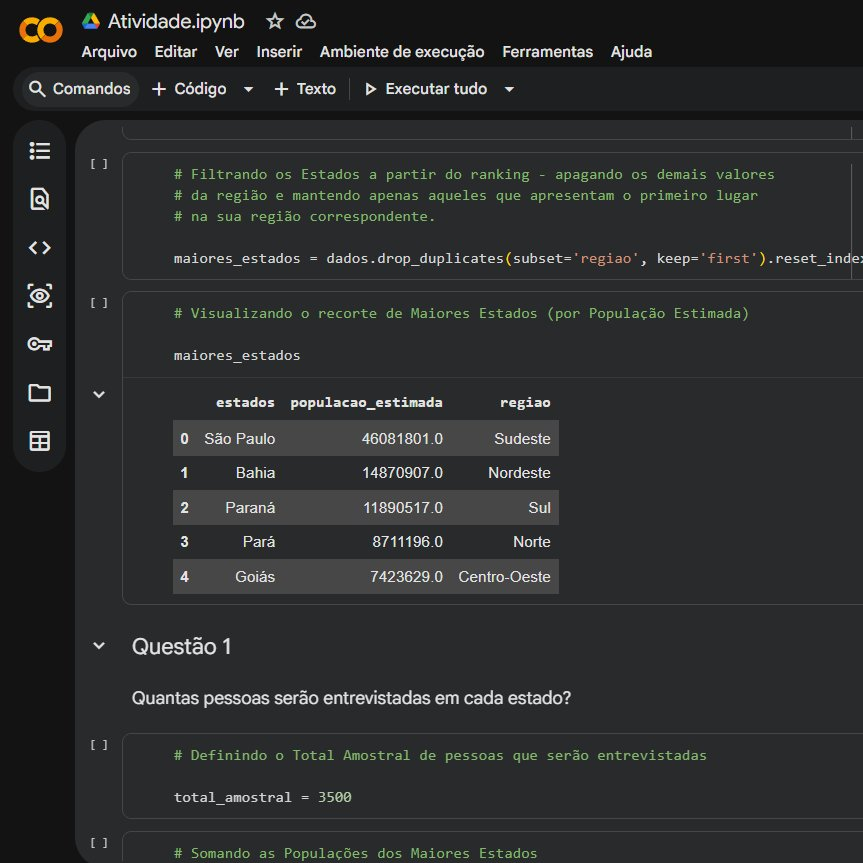The height and width of the screenshot is (863, 863).
Task: Open the Ajuda menu
Action: pos(631,52)
